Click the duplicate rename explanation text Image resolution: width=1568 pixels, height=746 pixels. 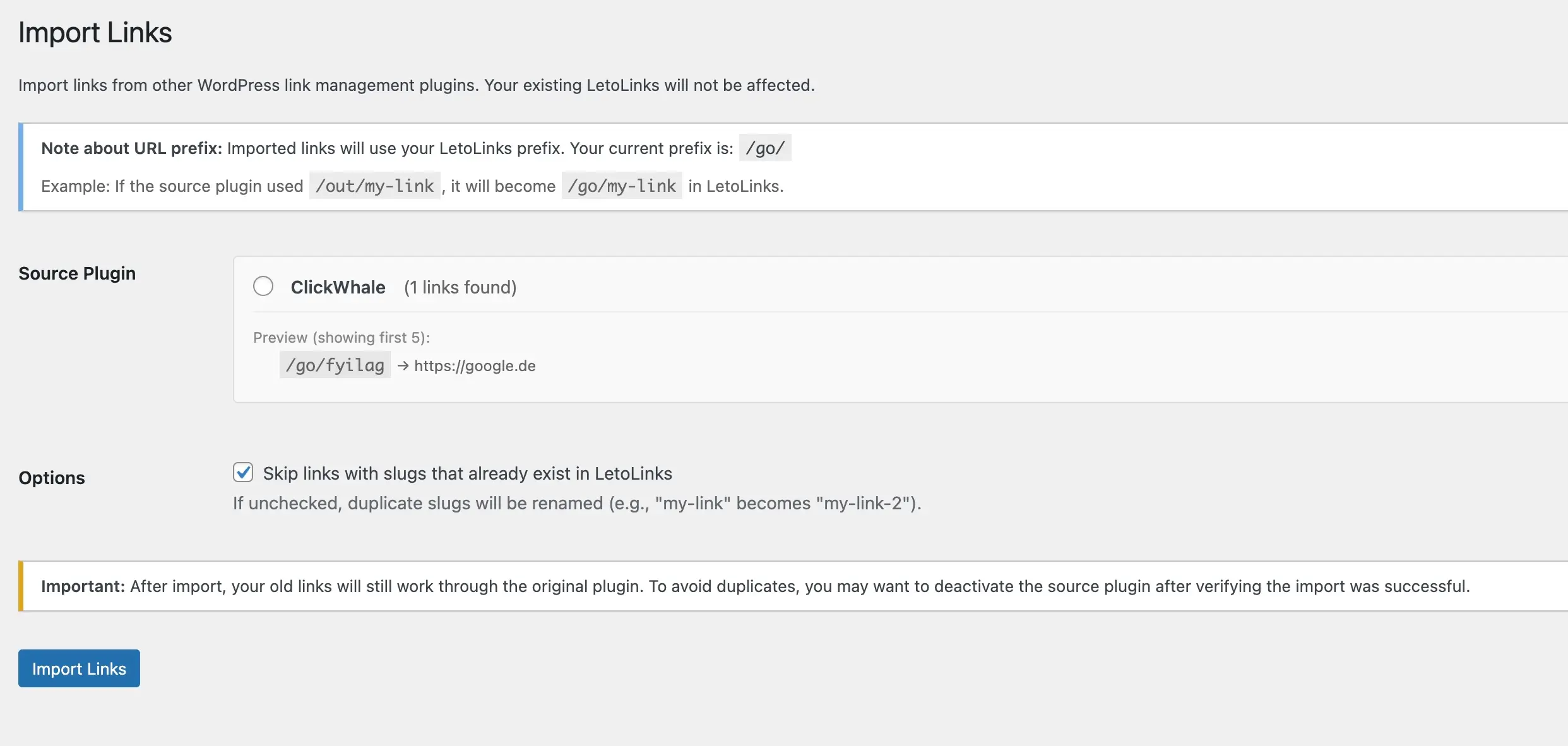point(578,503)
